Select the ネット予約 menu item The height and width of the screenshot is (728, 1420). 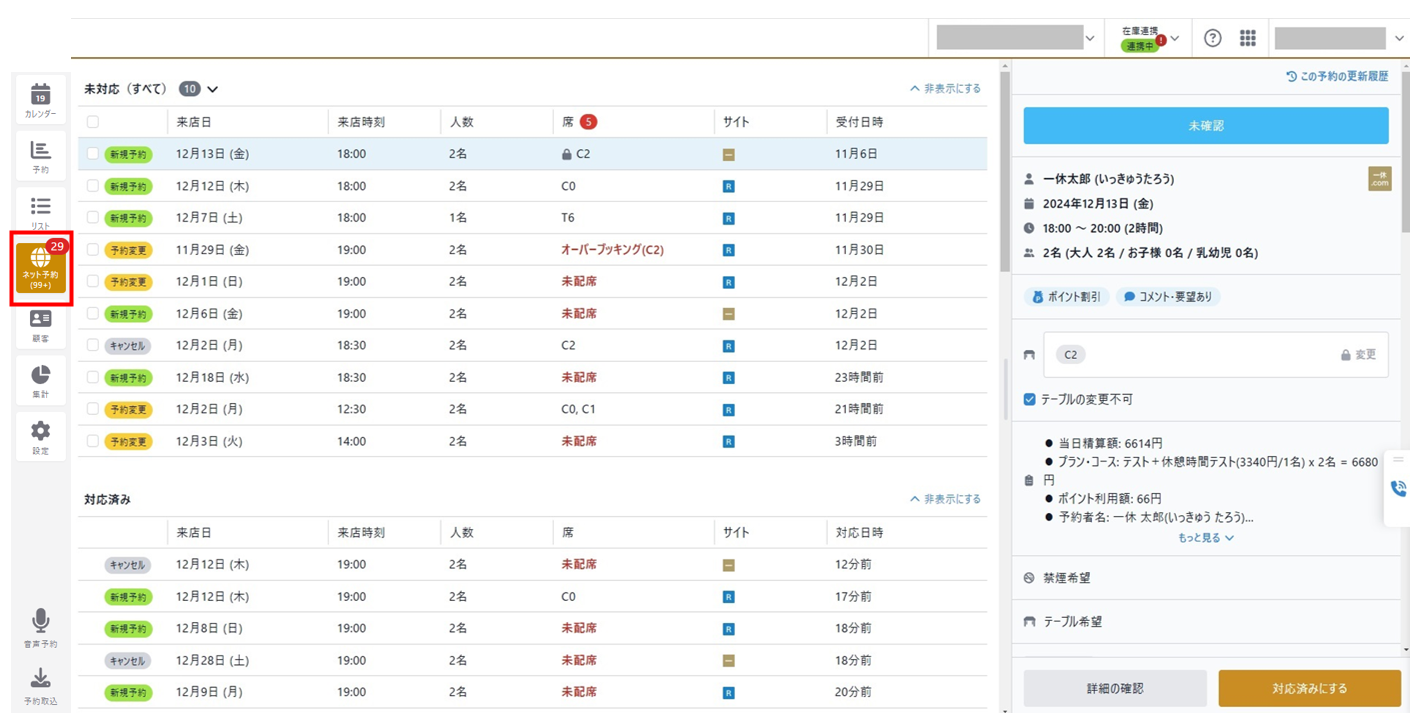click(x=41, y=267)
